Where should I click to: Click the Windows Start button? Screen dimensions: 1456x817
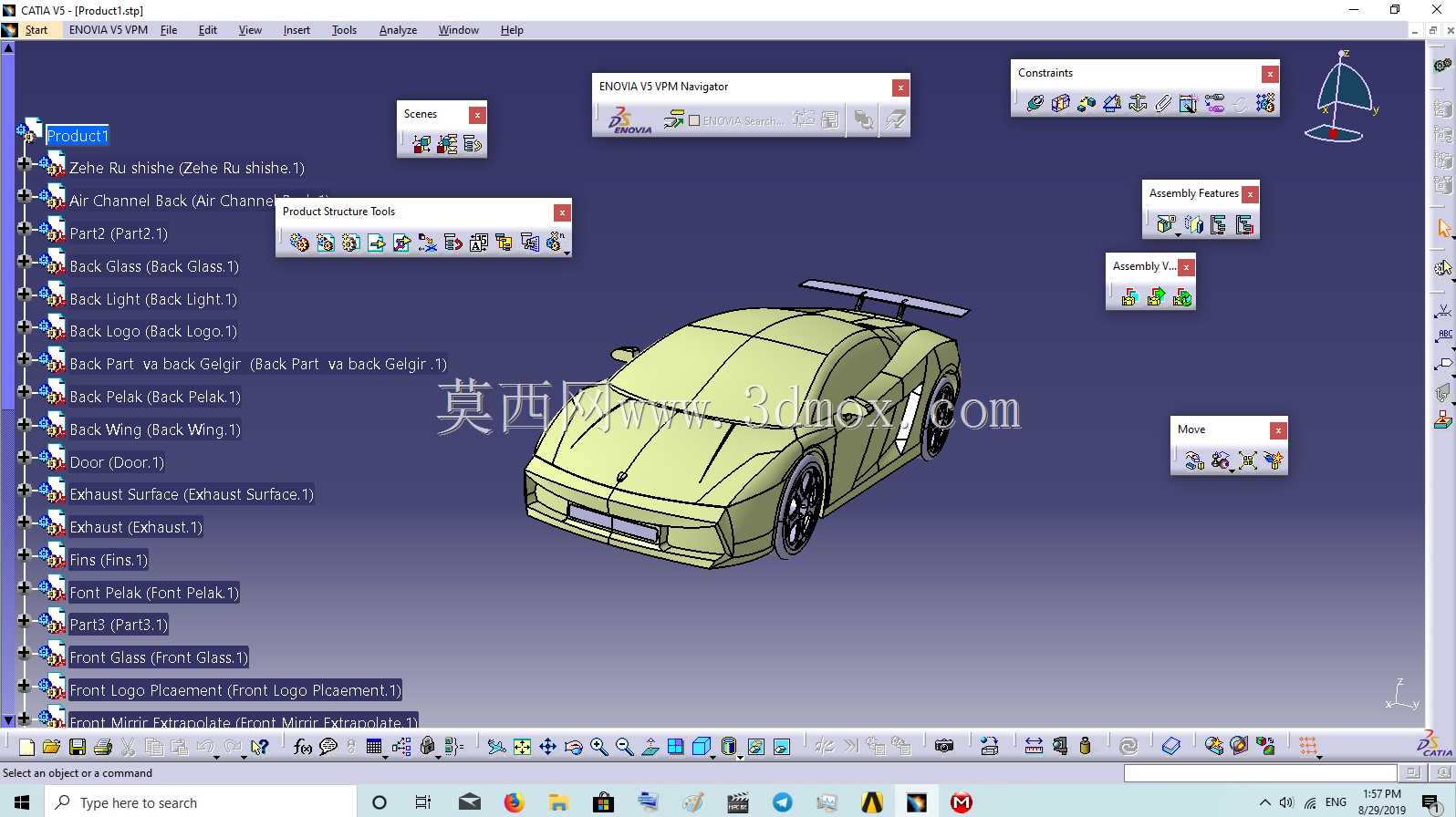pos(22,802)
